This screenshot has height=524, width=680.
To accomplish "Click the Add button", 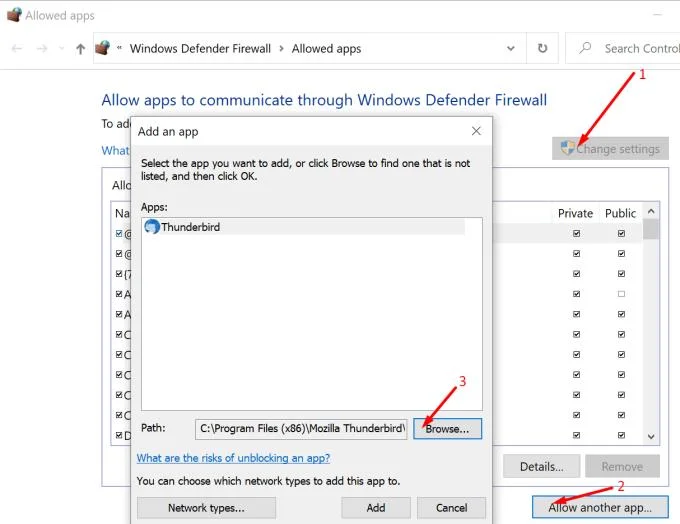I will click(x=376, y=508).
